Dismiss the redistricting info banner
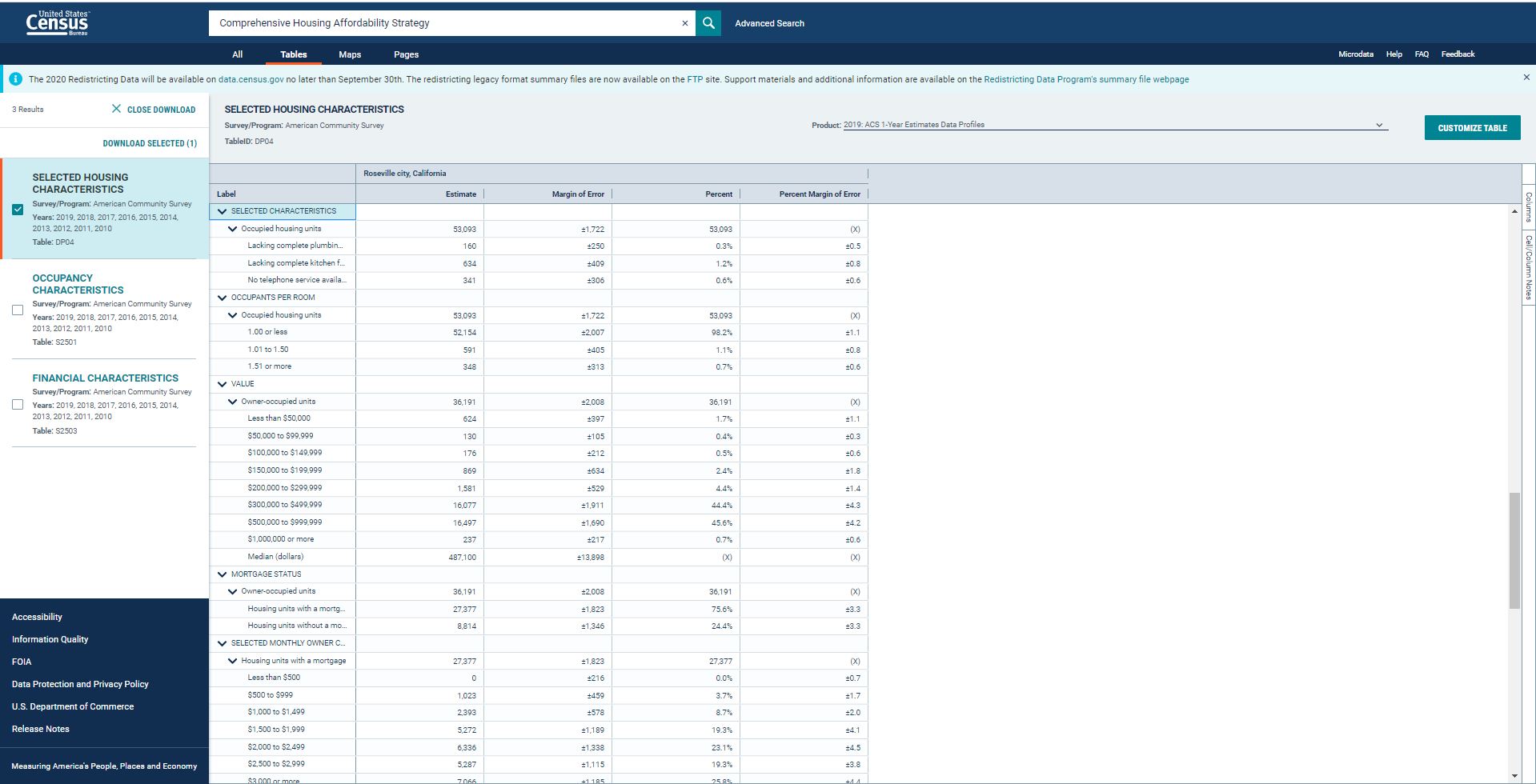Screen dimensions: 1536x784 click(x=1526, y=78)
